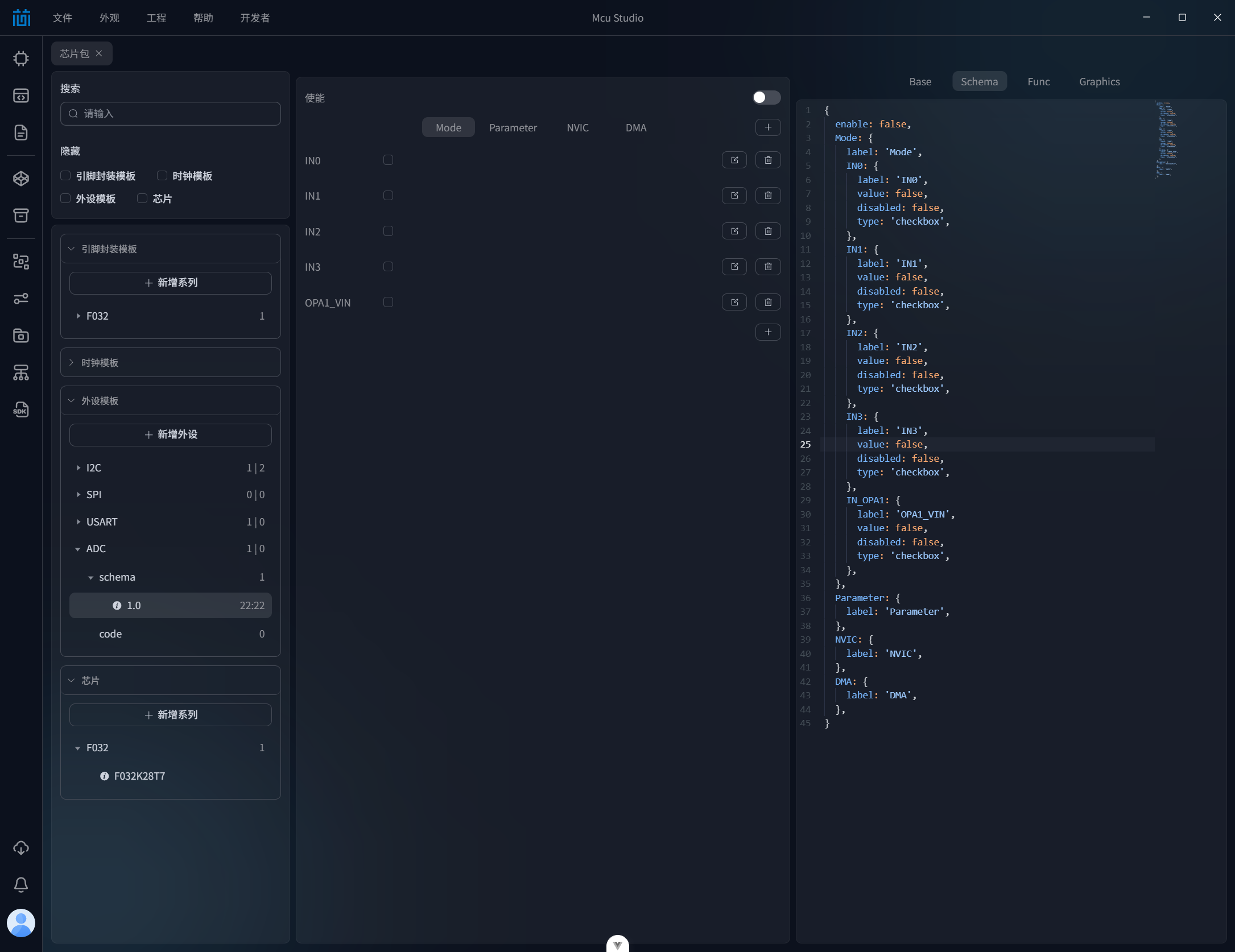Click the user avatar icon
The width and height of the screenshot is (1235, 952).
pyautogui.click(x=21, y=922)
